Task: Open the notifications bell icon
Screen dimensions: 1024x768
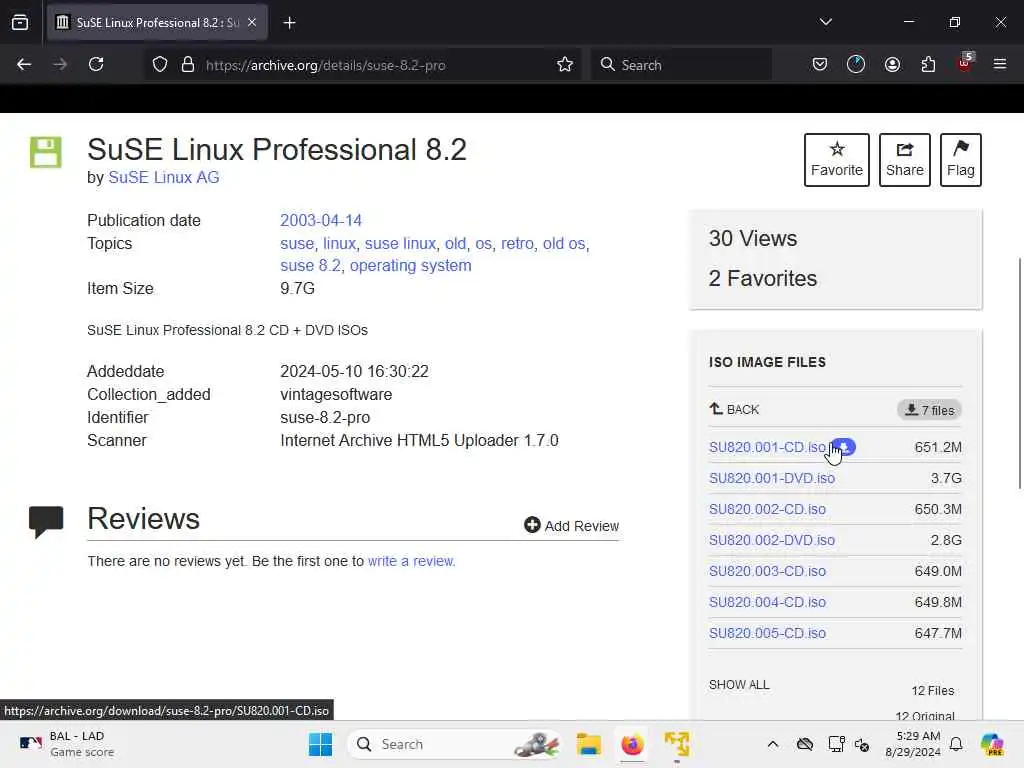Action: coord(956,744)
